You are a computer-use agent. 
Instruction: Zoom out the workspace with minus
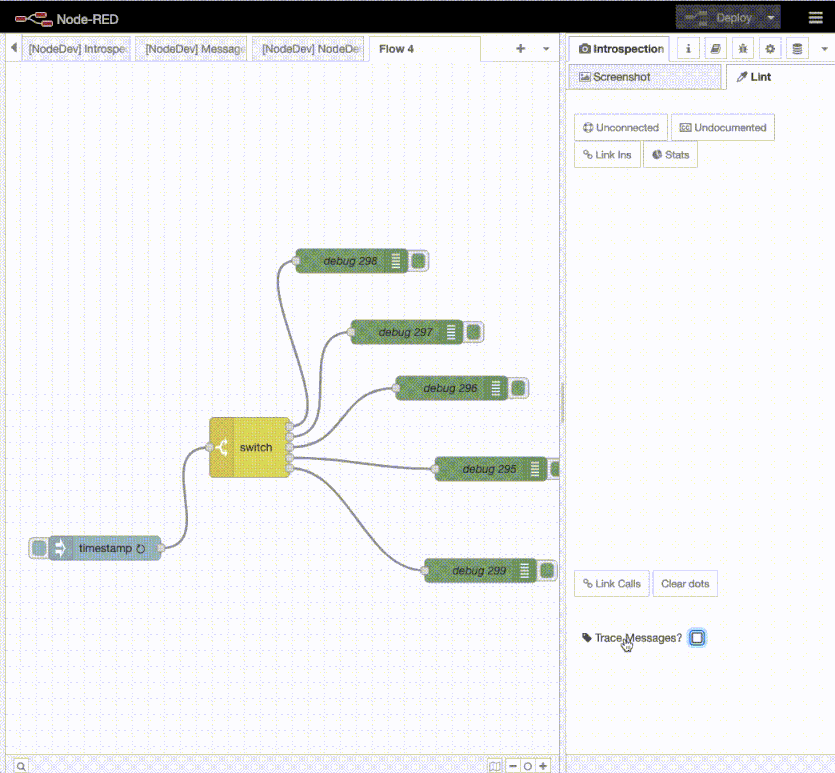point(513,766)
